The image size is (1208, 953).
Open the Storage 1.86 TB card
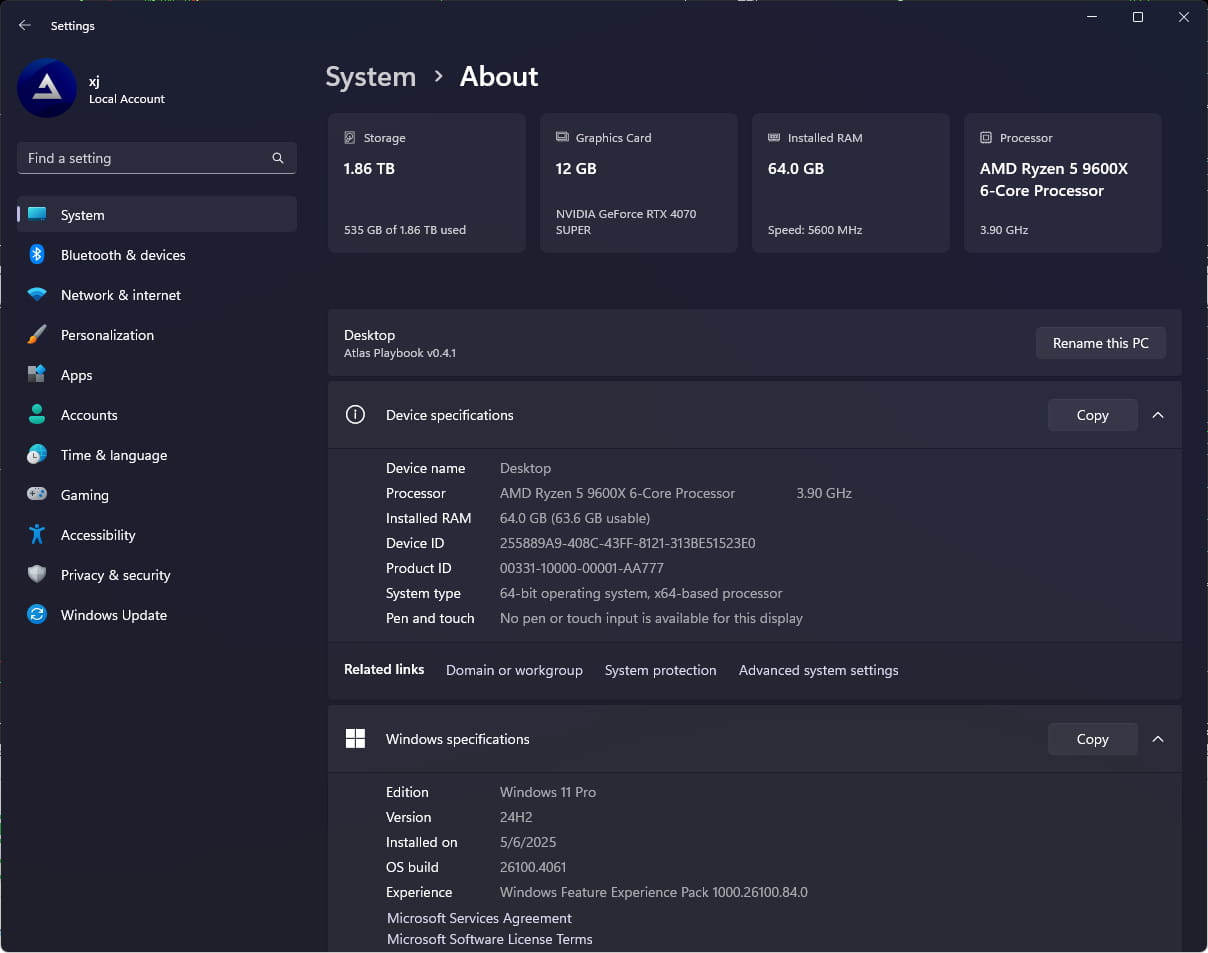[x=427, y=183]
